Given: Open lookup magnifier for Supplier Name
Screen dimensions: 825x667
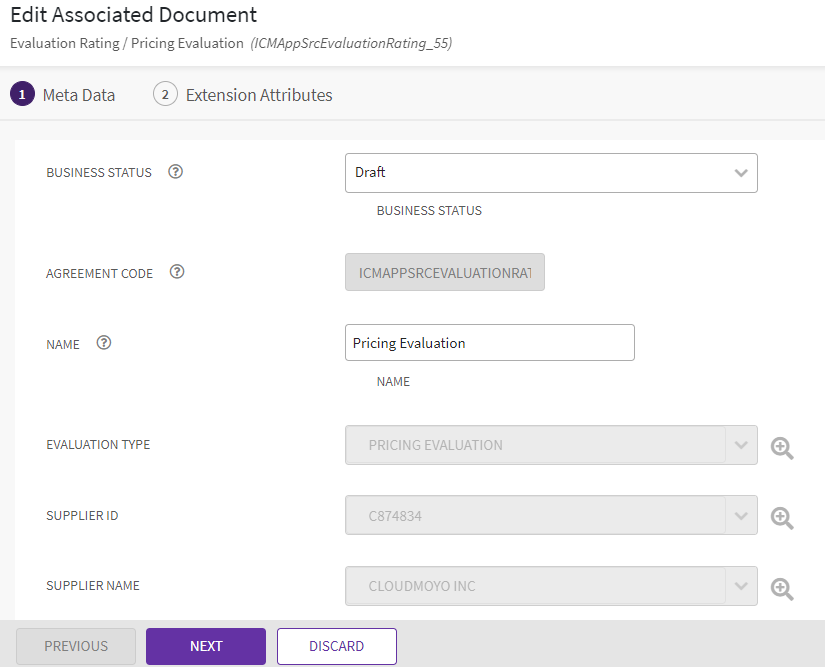Looking at the screenshot, I should coord(782,588).
